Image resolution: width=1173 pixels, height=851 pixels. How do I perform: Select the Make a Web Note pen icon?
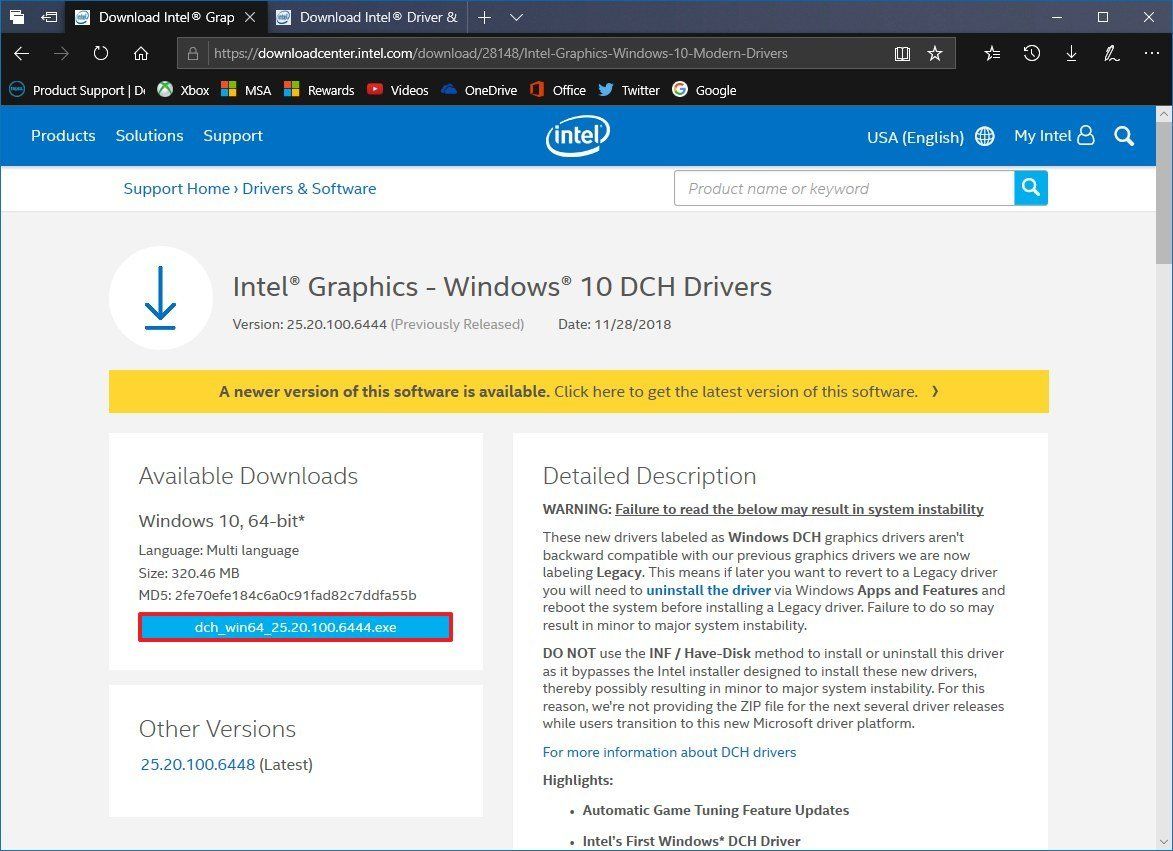[1112, 55]
